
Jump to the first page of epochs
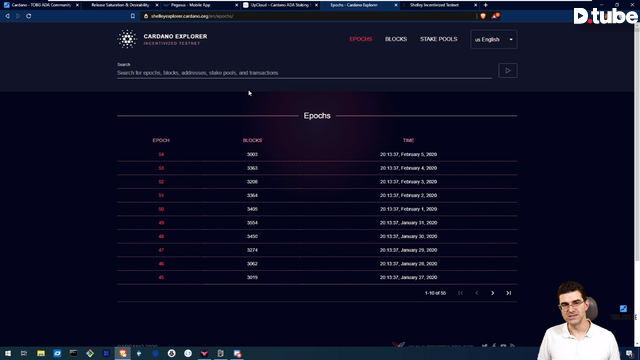460,293
